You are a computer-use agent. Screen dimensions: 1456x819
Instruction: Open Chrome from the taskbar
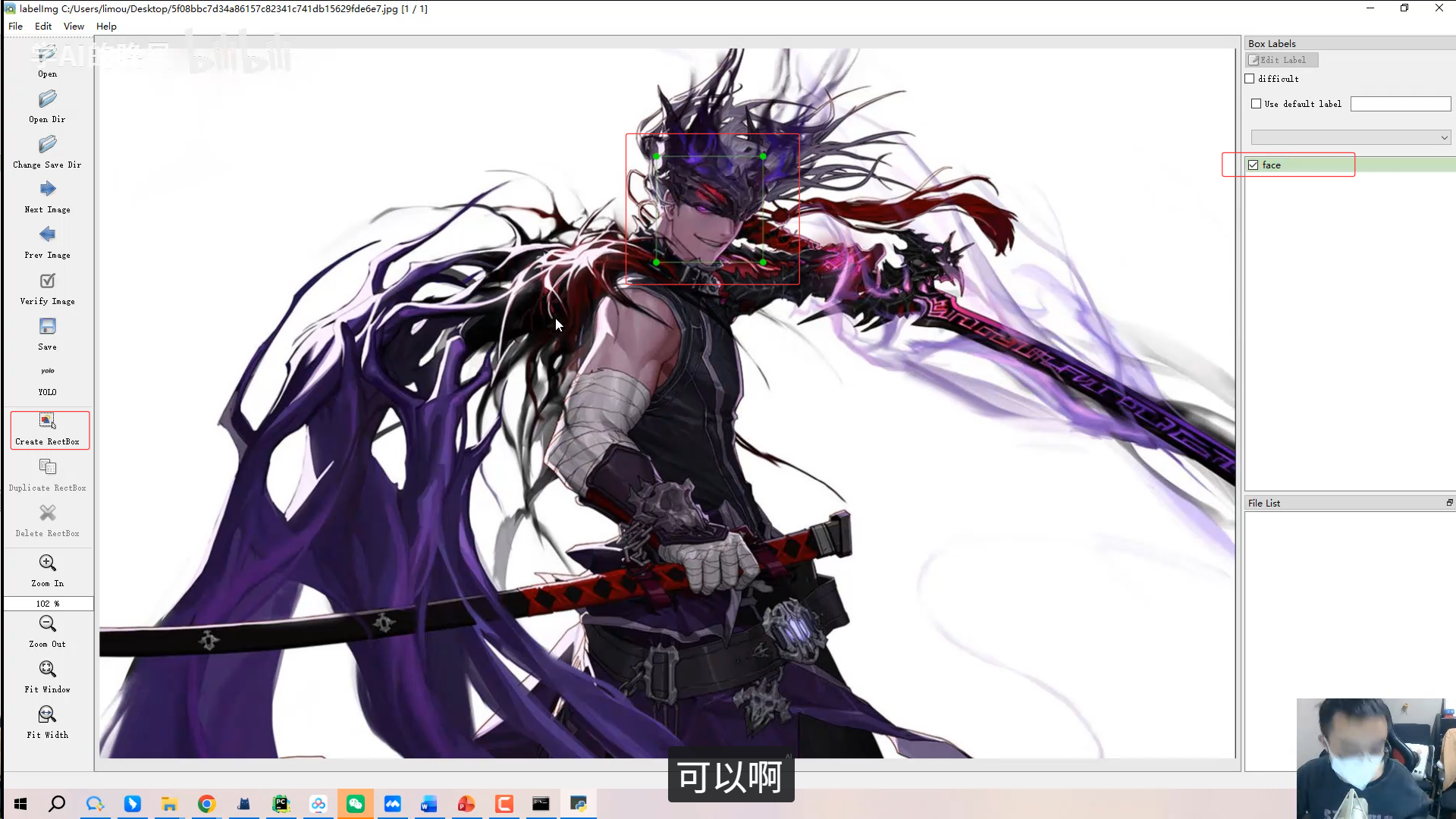[x=206, y=804]
